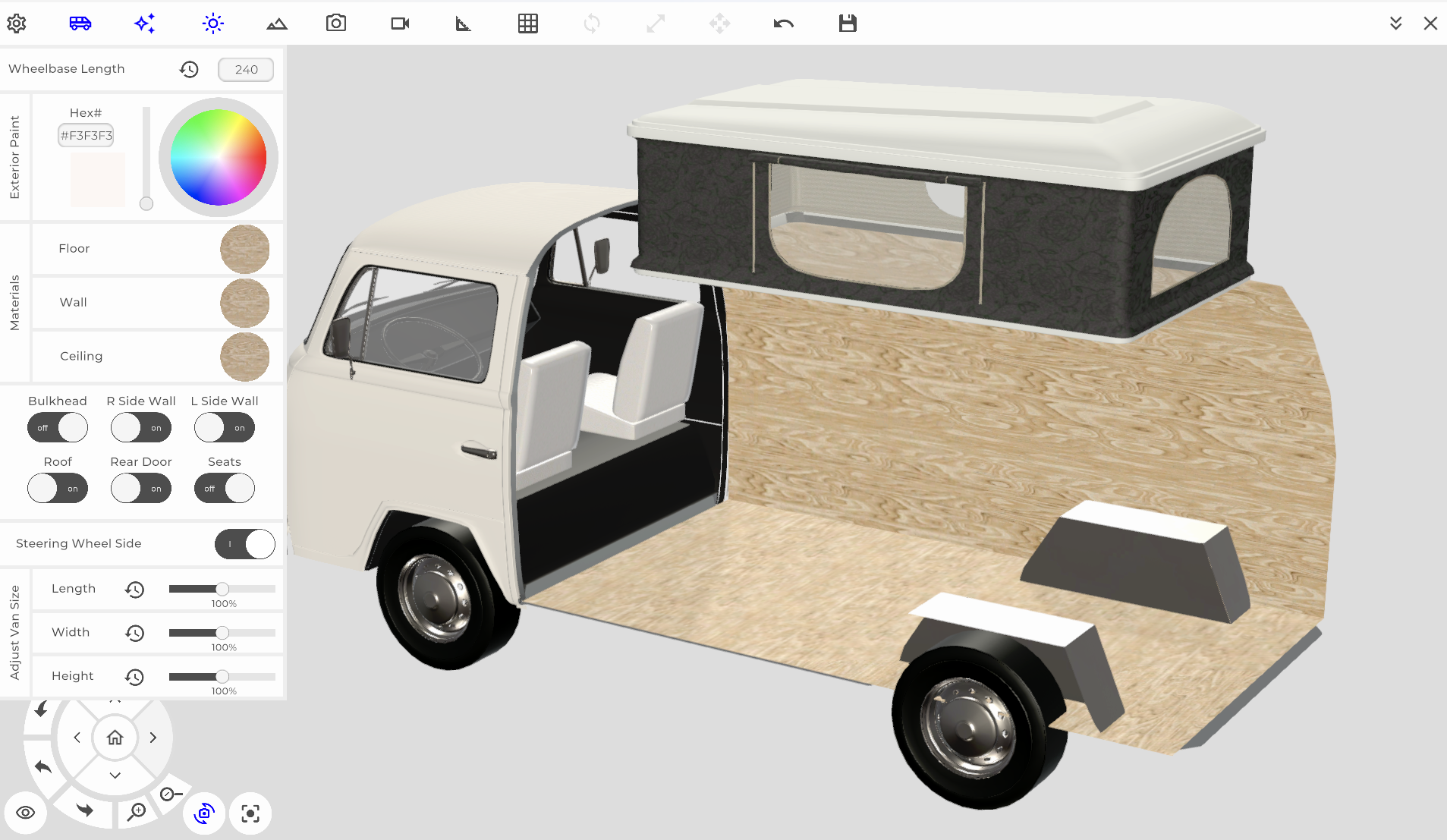Adjust the Height slider
Viewport: 1447px width, 840px height.
pos(222,676)
